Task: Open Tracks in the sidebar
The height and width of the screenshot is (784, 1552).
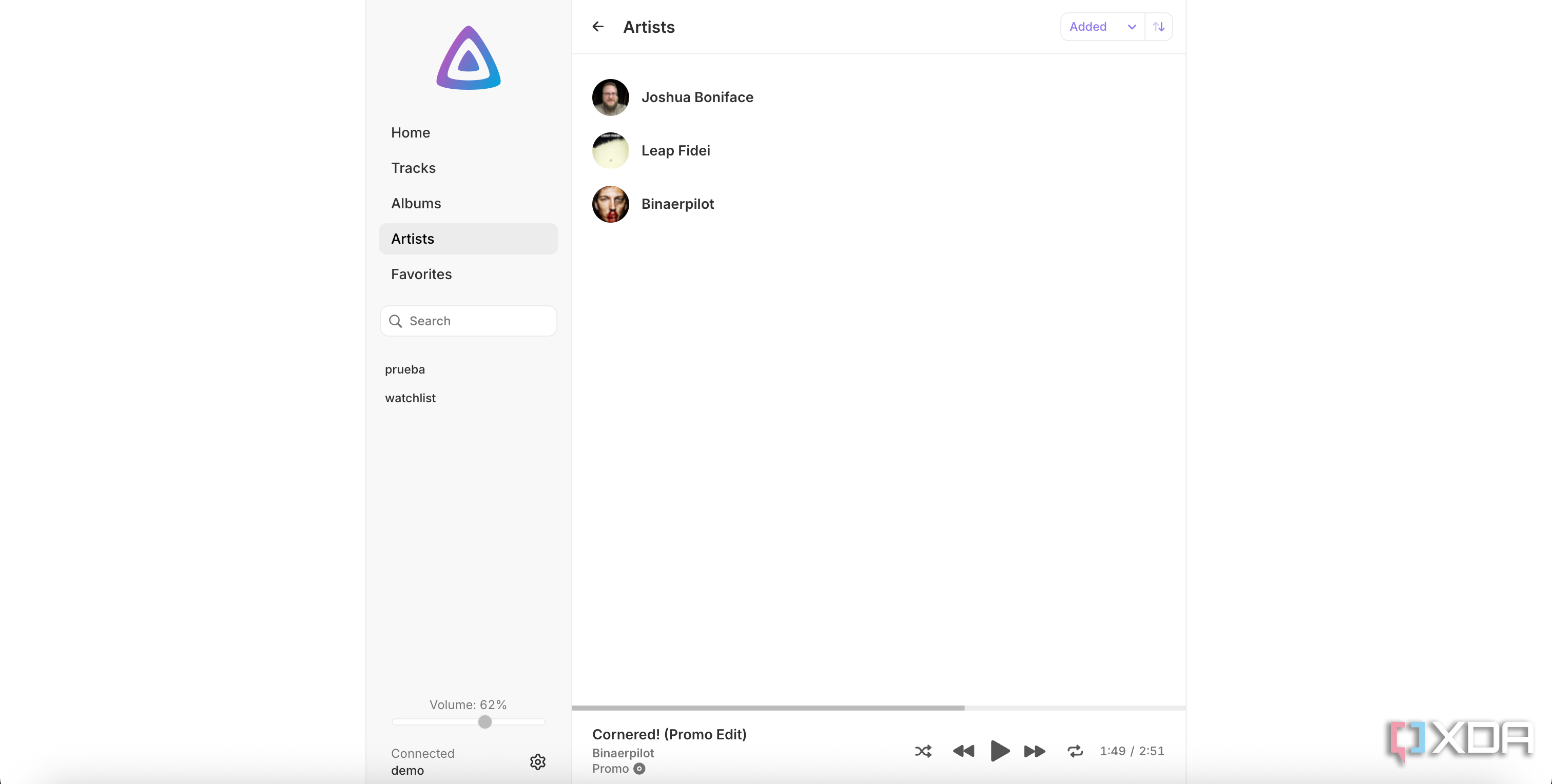Action: coord(468,168)
